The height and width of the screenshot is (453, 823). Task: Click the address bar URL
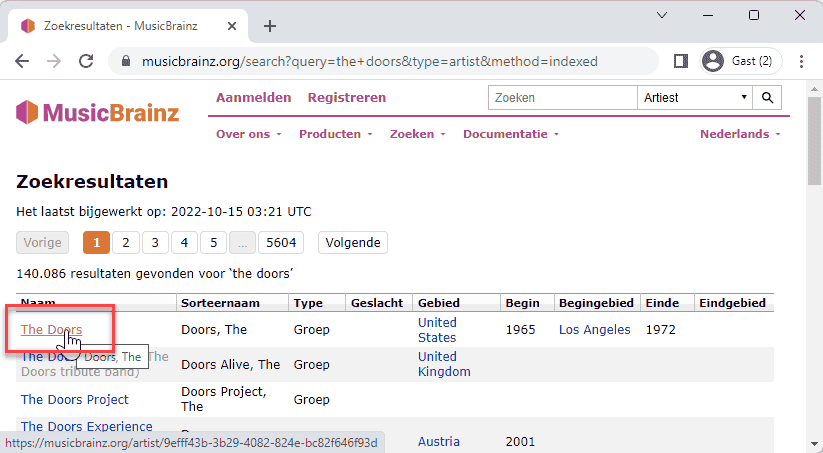(370, 61)
